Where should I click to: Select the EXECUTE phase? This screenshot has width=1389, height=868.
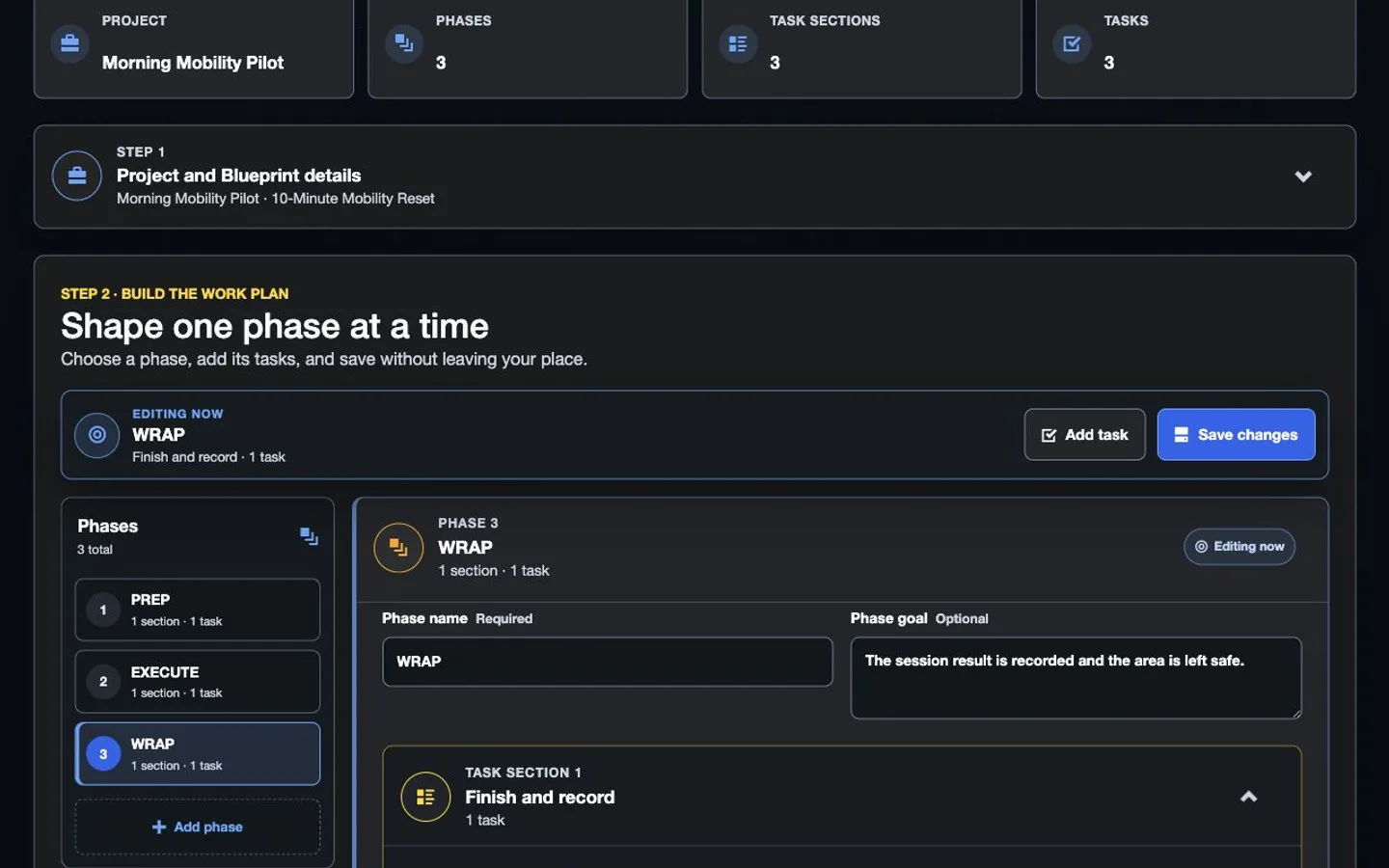(x=198, y=682)
